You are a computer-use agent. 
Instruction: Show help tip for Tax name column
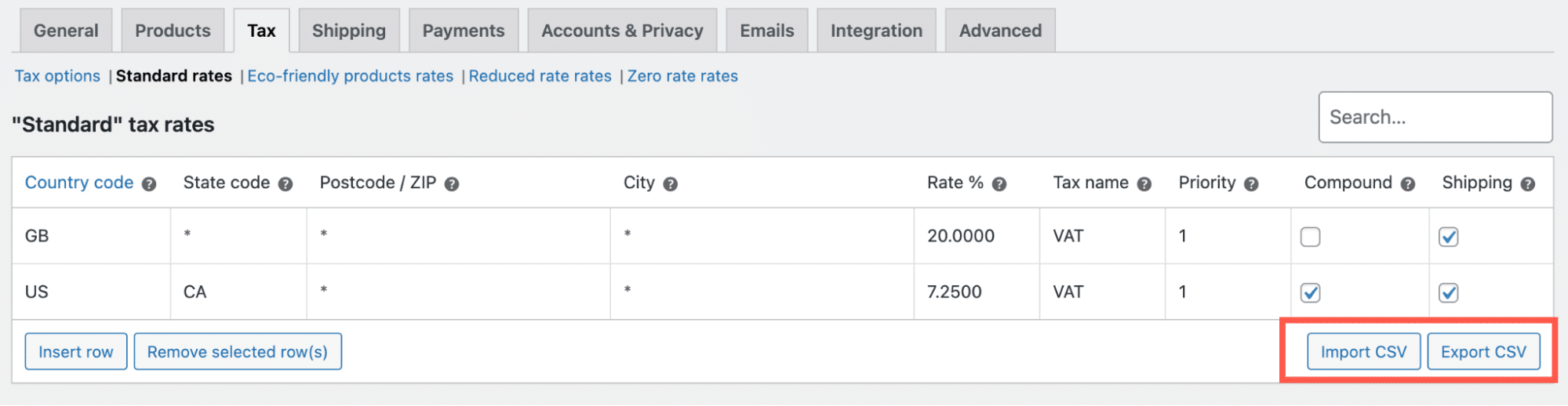click(1144, 184)
